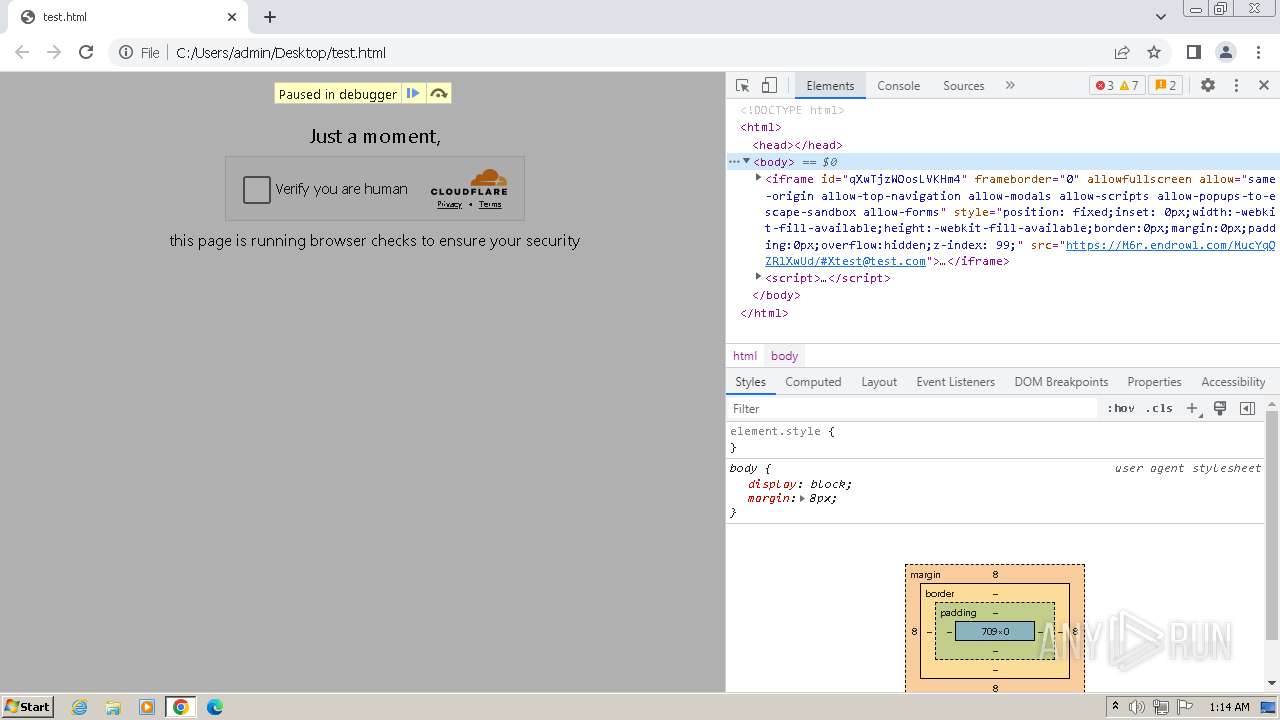
Task: Collapse the body node in DOM tree
Action: click(x=746, y=161)
